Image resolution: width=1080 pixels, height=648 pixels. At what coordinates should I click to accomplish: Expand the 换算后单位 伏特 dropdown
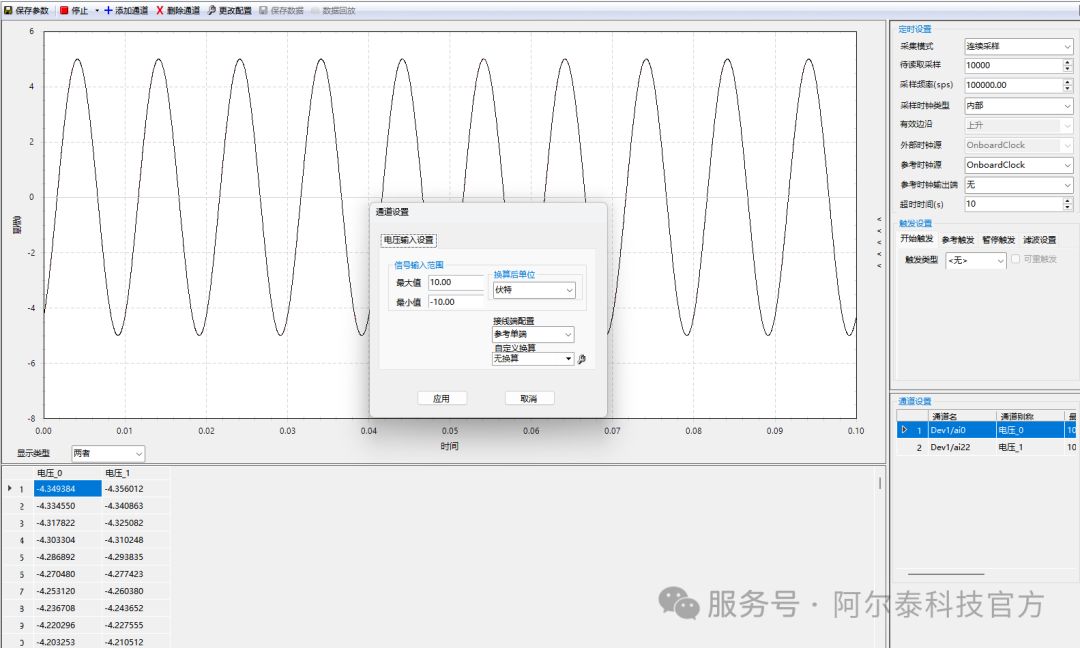[x=534, y=290]
